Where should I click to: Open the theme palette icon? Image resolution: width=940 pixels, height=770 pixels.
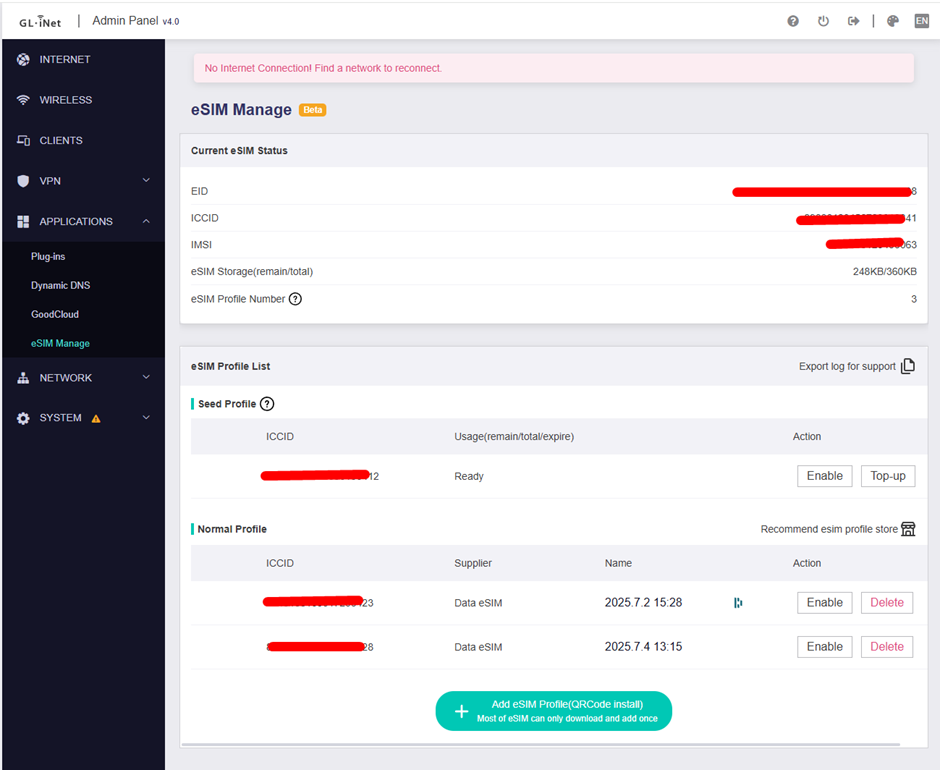click(x=893, y=21)
